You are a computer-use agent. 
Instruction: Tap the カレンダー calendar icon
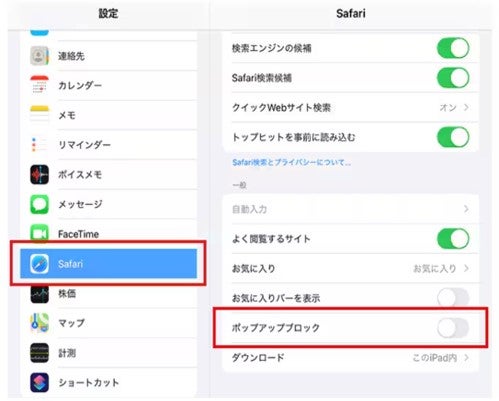pos(39,85)
